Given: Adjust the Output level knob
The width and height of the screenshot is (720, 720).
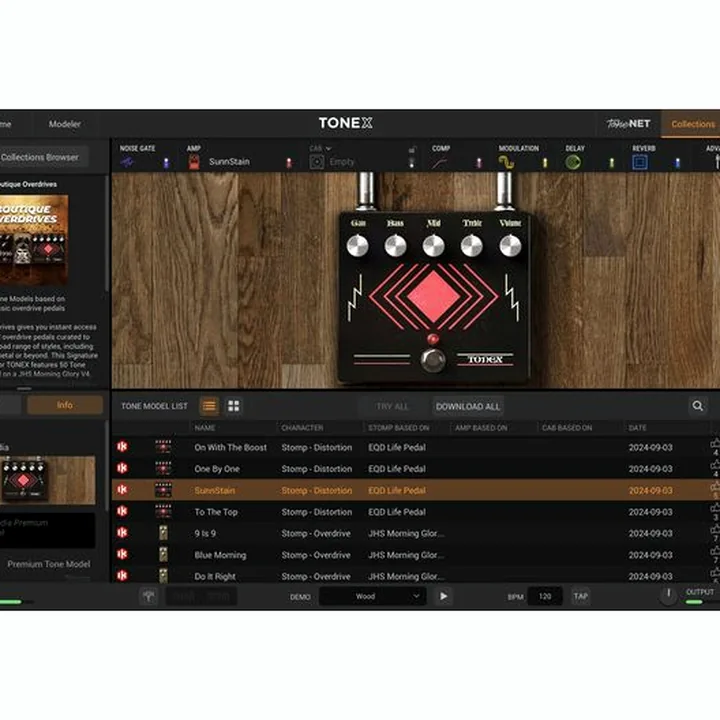Looking at the screenshot, I should coord(668,595).
